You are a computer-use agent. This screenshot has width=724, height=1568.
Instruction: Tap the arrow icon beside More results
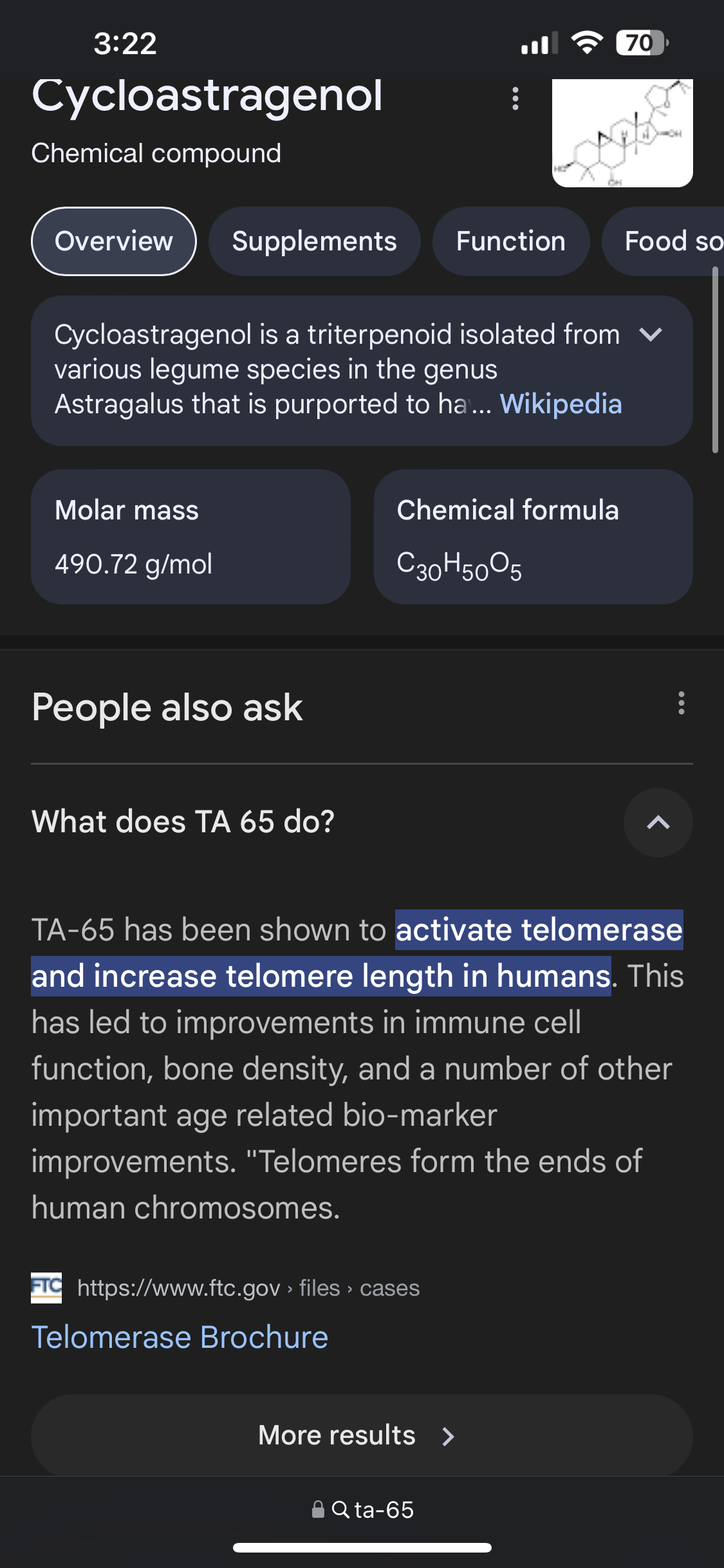pos(449,1436)
